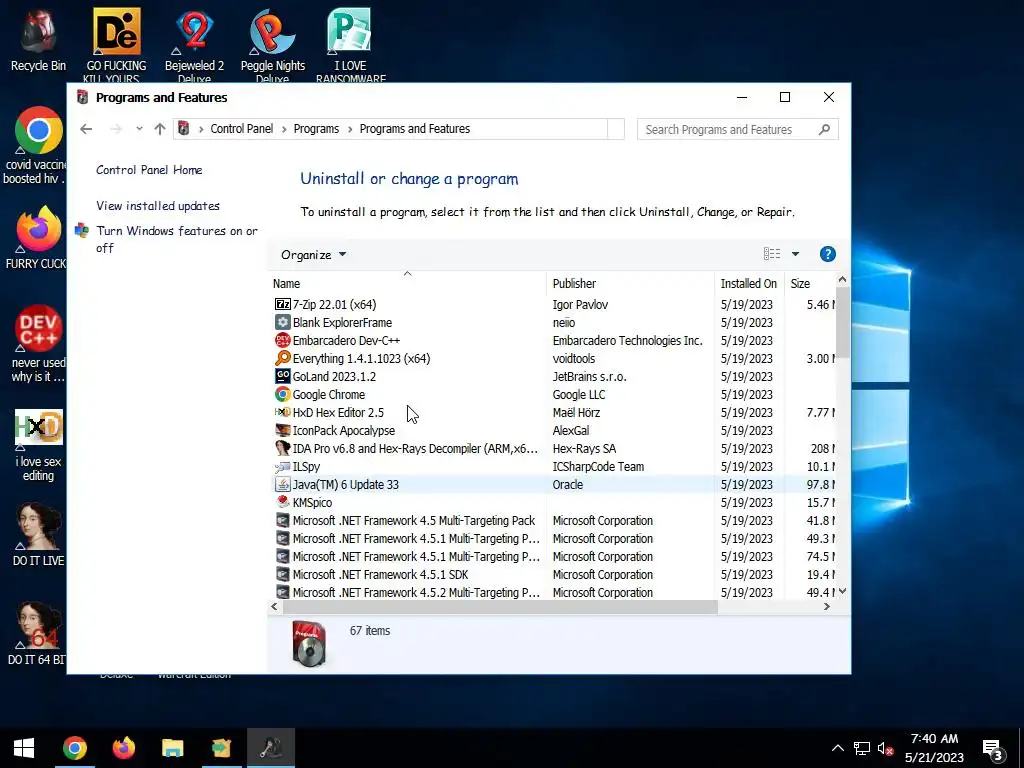Expand the chevron after Control Panel breadcrumb

tap(284, 129)
